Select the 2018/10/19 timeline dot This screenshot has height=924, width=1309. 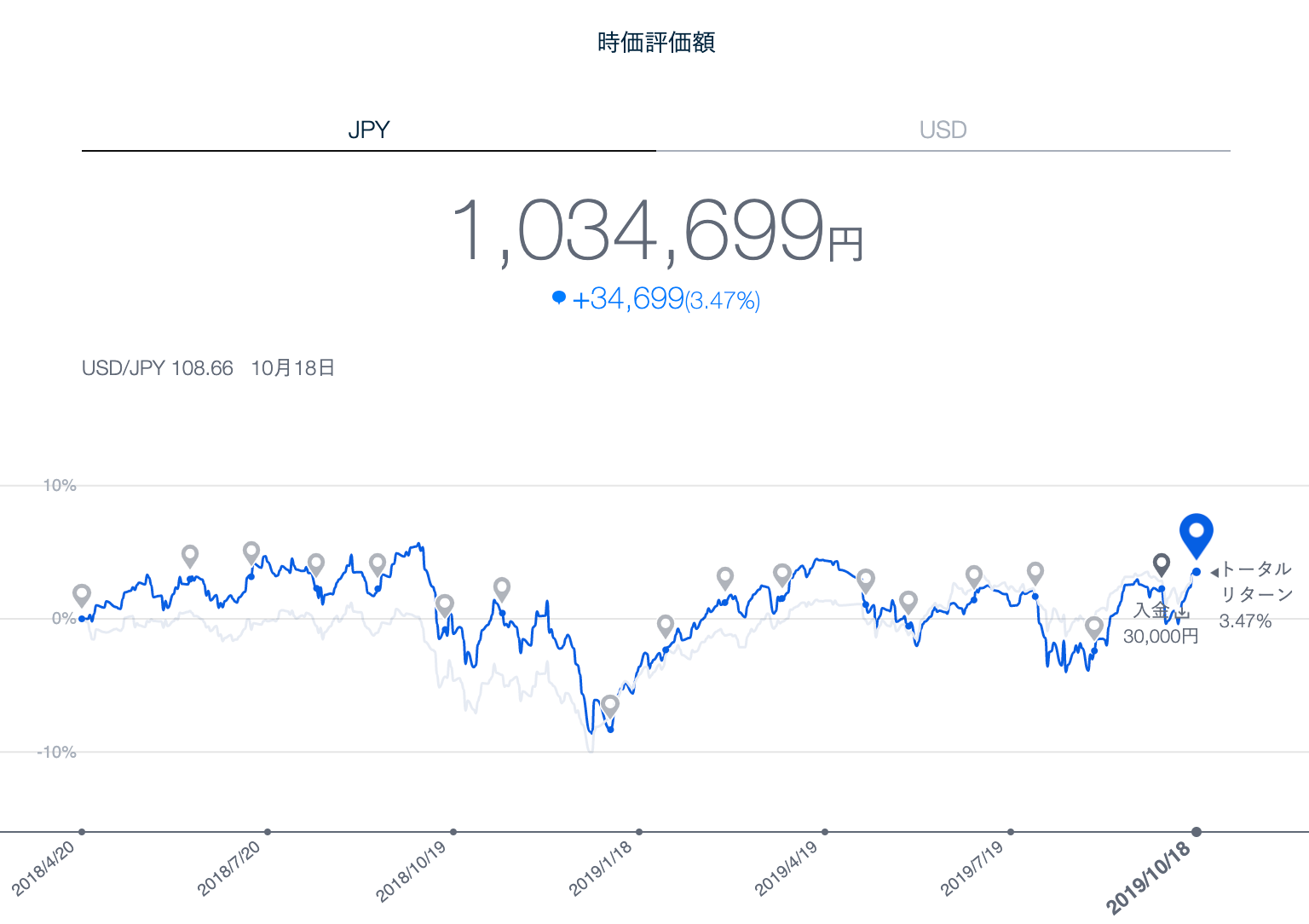453,832
